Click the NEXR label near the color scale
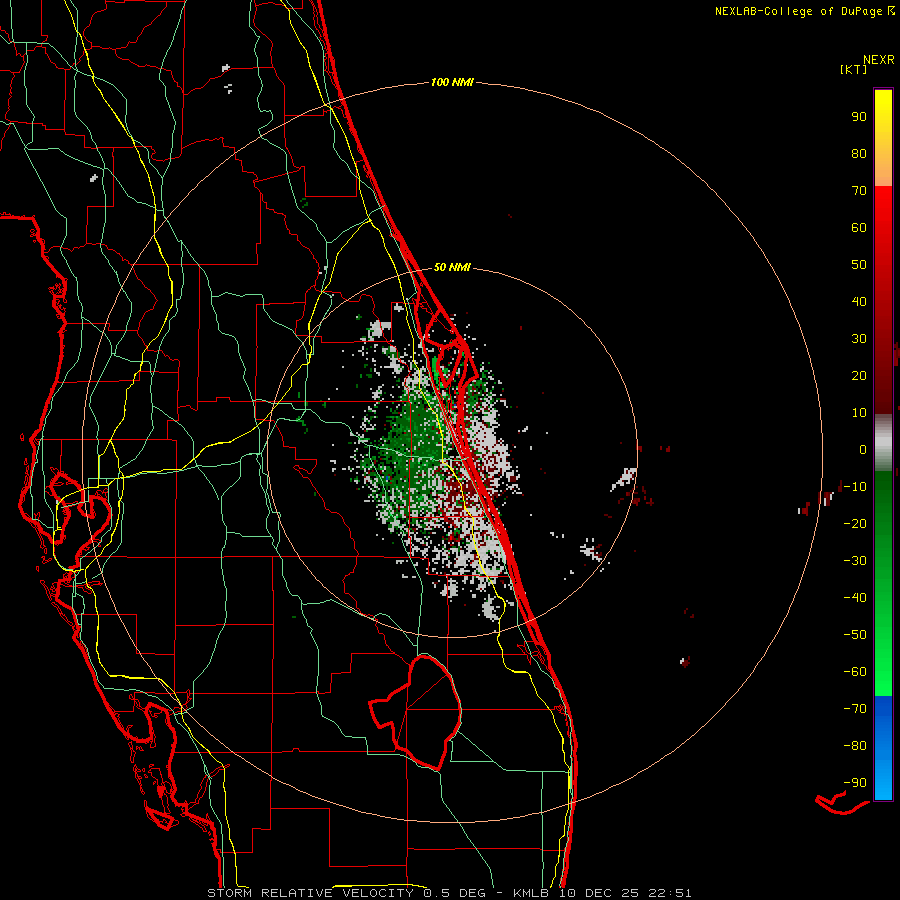Screen dimensions: 900x900 coord(879,59)
